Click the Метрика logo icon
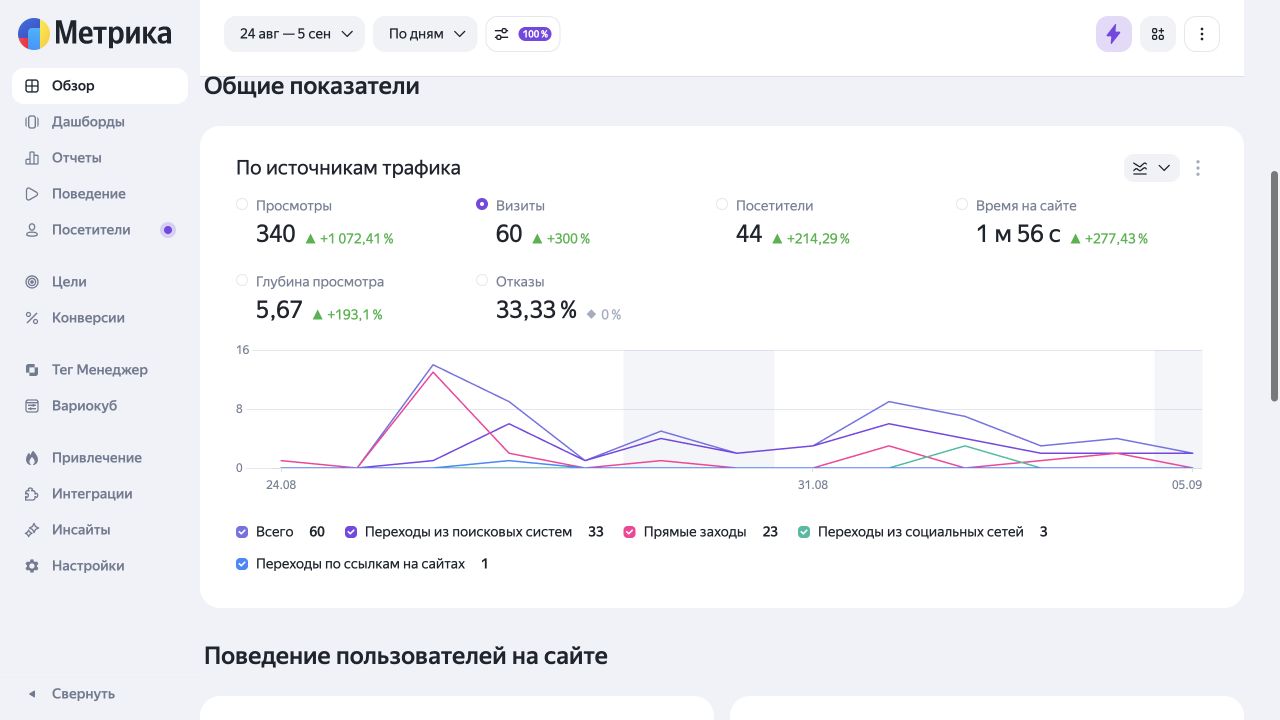This screenshot has width=1280, height=720. click(34, 34)
